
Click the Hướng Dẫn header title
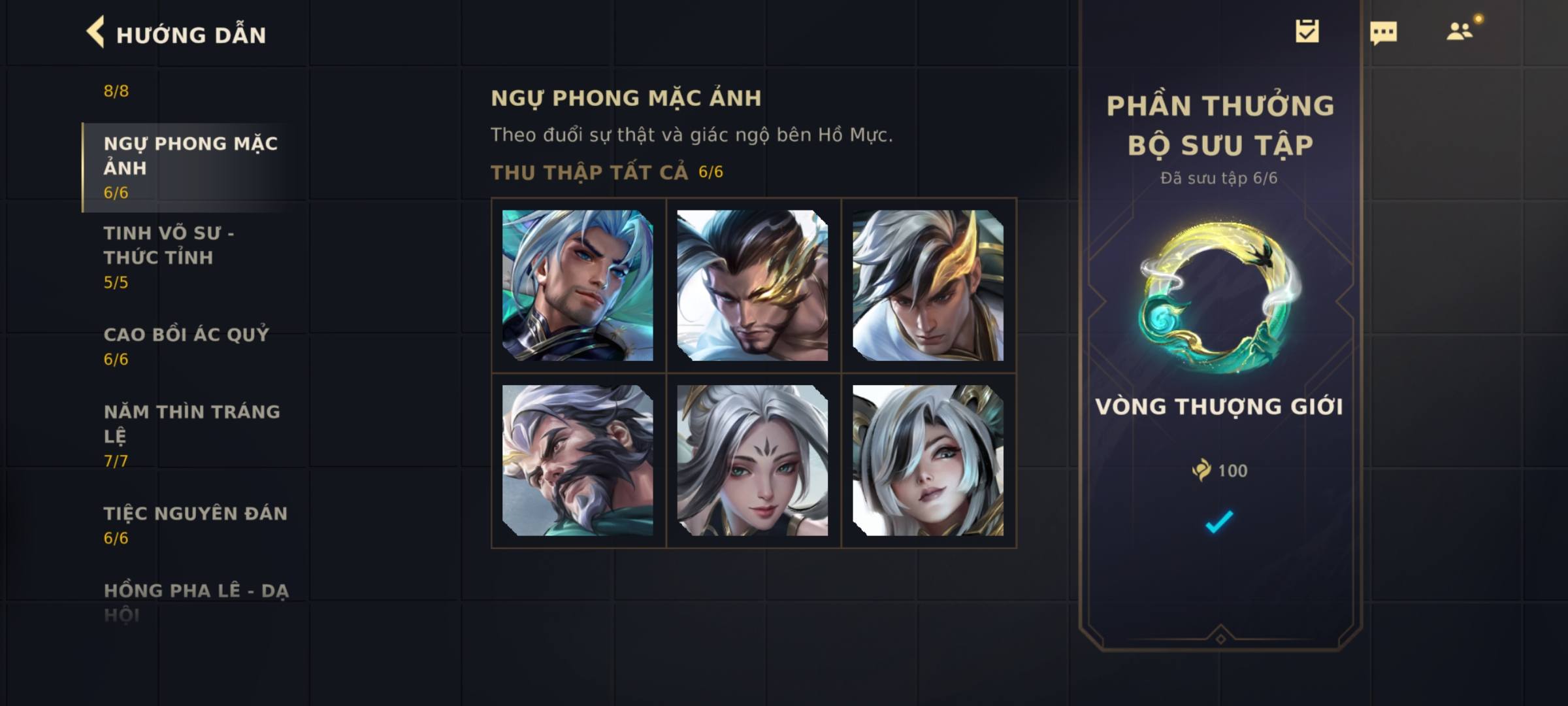click(191, 34)
